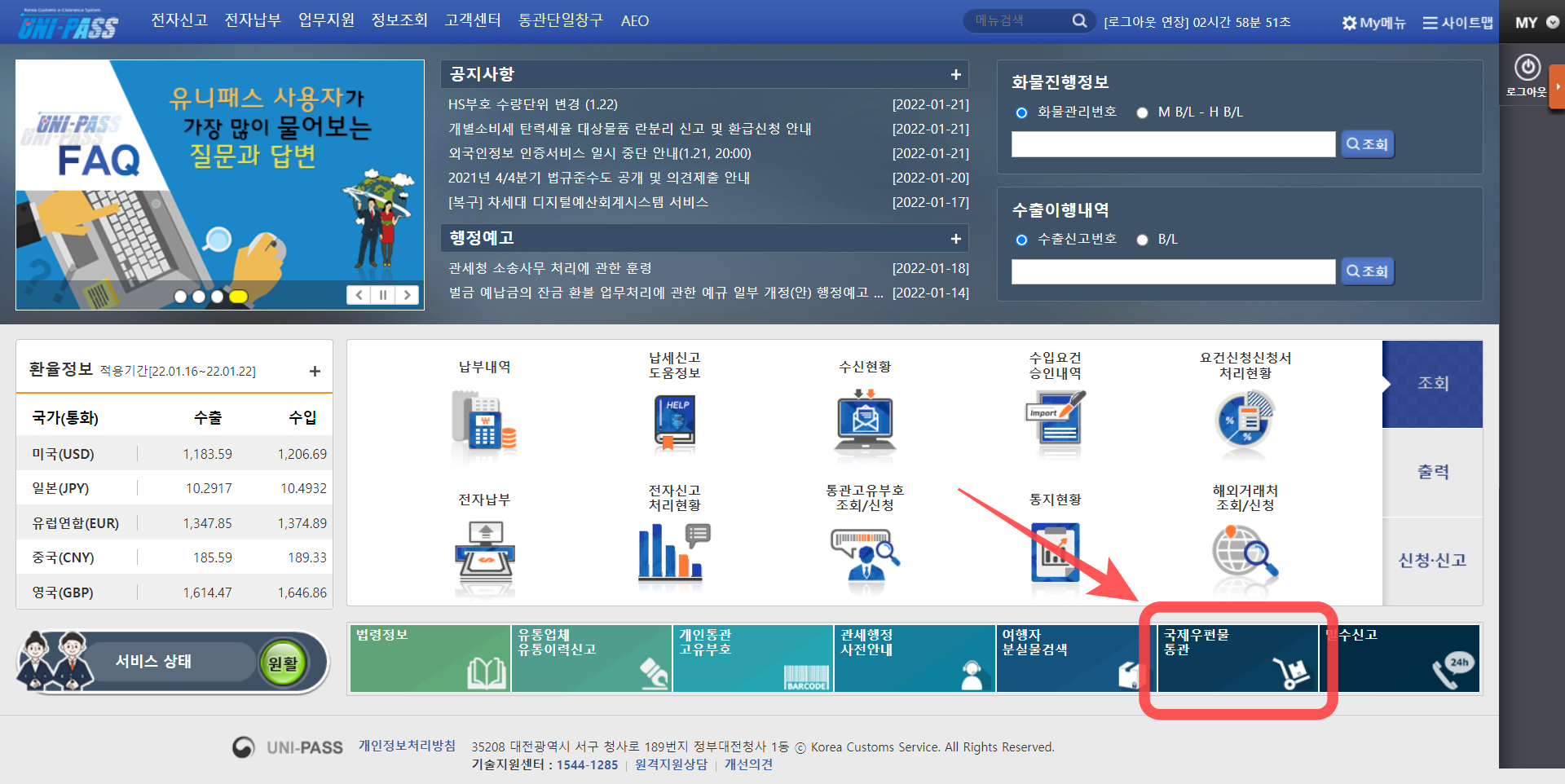Open the 원격지원상담 footer link

point(672,764)
